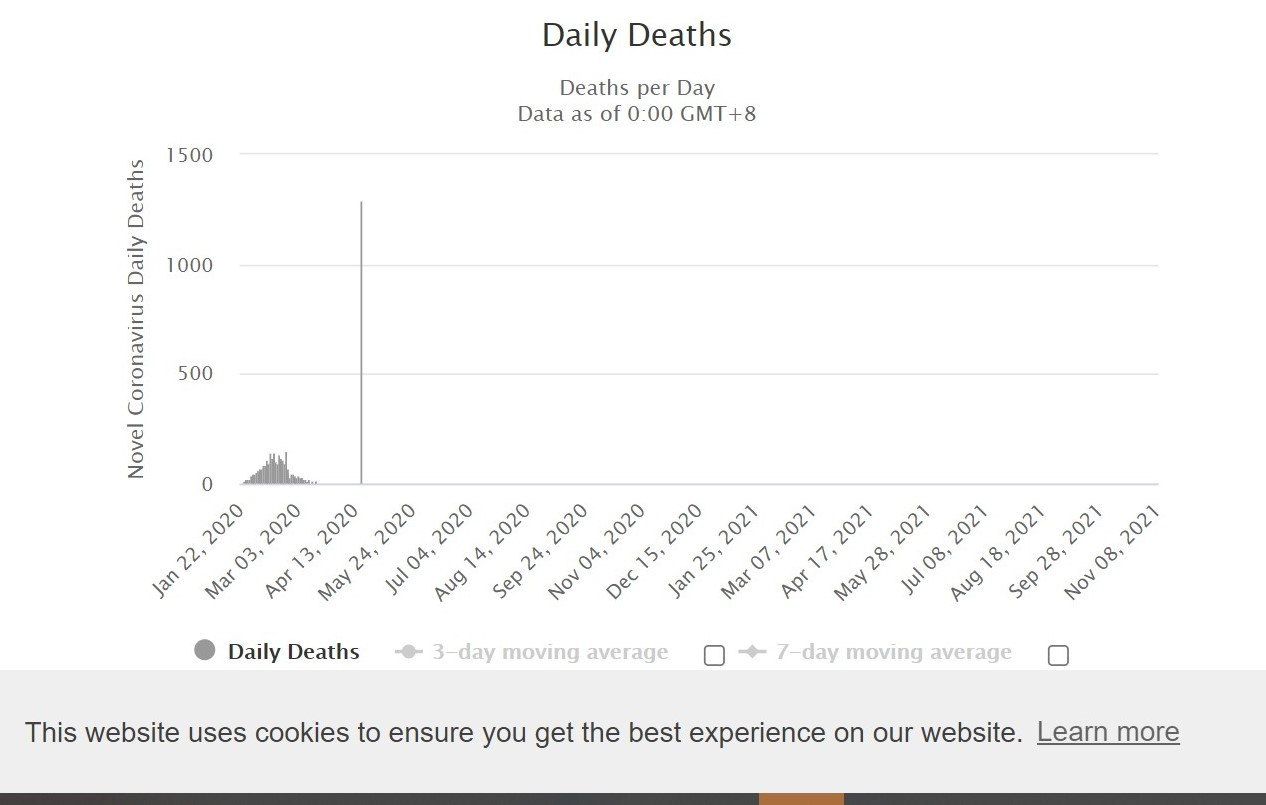Click the Daily Deaths chart title
Viewport: 1266px width, 805px height.
click(x=637, y=35)
